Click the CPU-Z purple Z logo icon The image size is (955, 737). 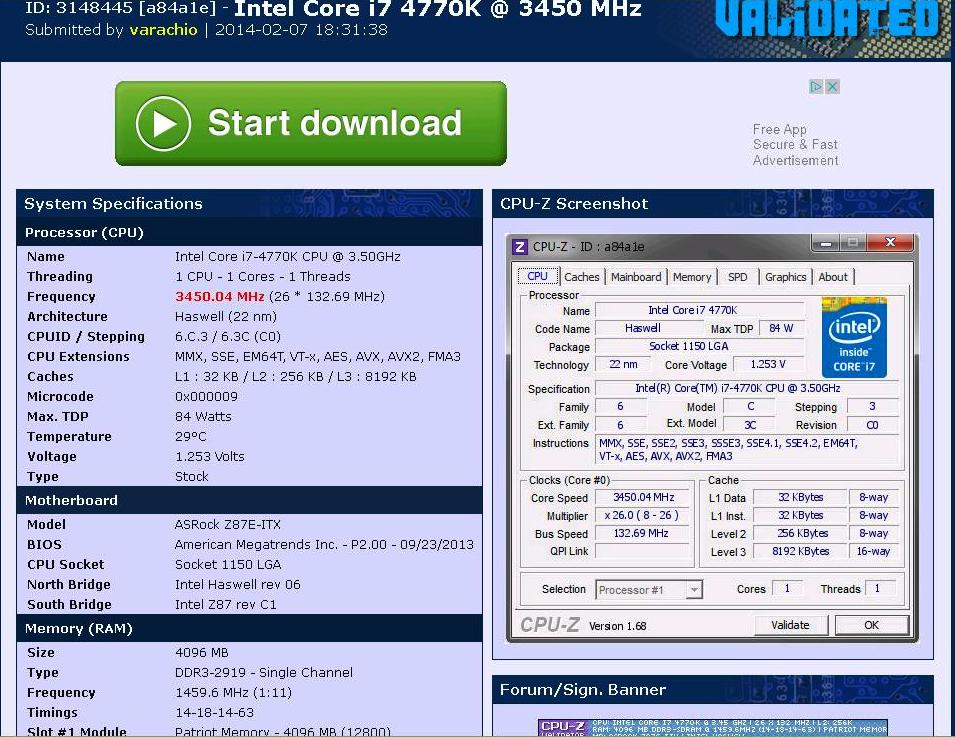coord(520,247)
